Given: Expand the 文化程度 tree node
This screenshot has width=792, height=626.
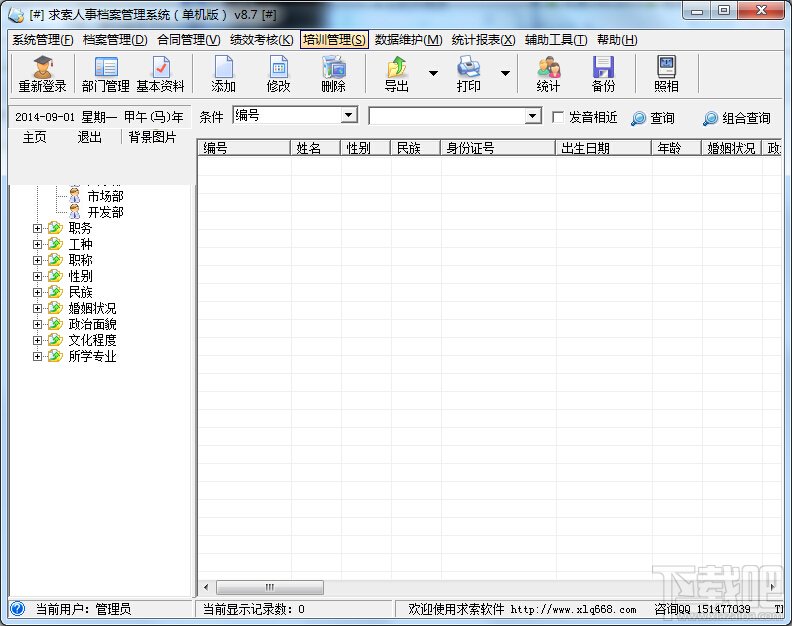Looking at the screenshot, I should click(x=37, y=341).
